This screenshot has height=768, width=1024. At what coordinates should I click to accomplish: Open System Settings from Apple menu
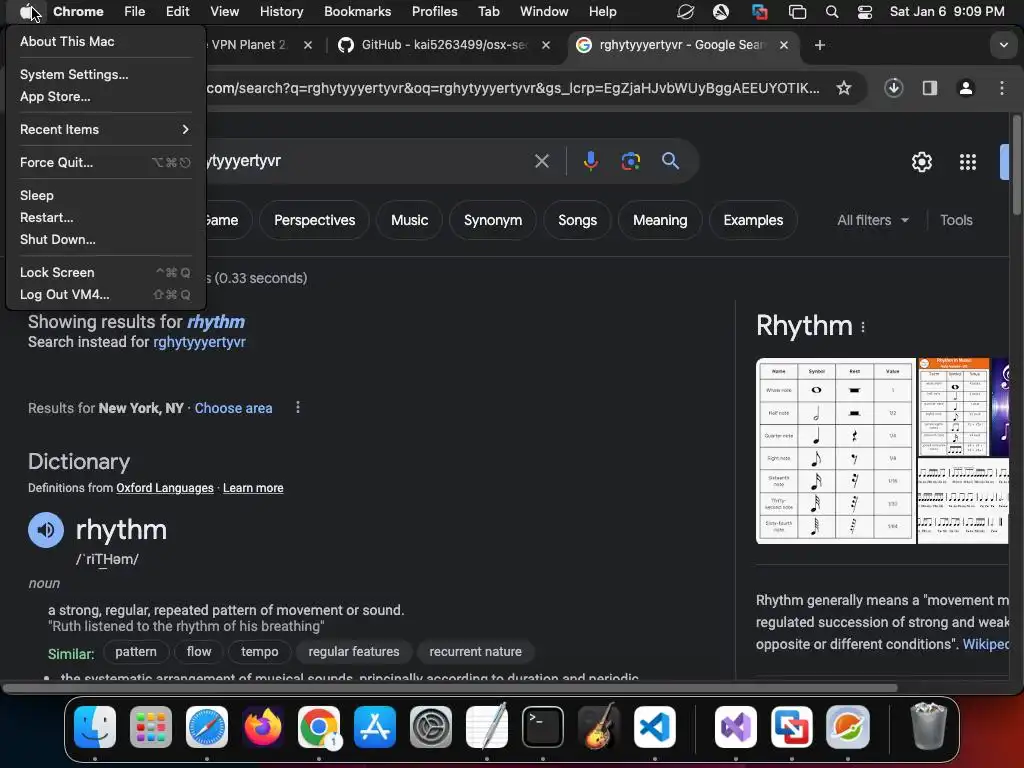pyautogui.click(x=105, y=74)
